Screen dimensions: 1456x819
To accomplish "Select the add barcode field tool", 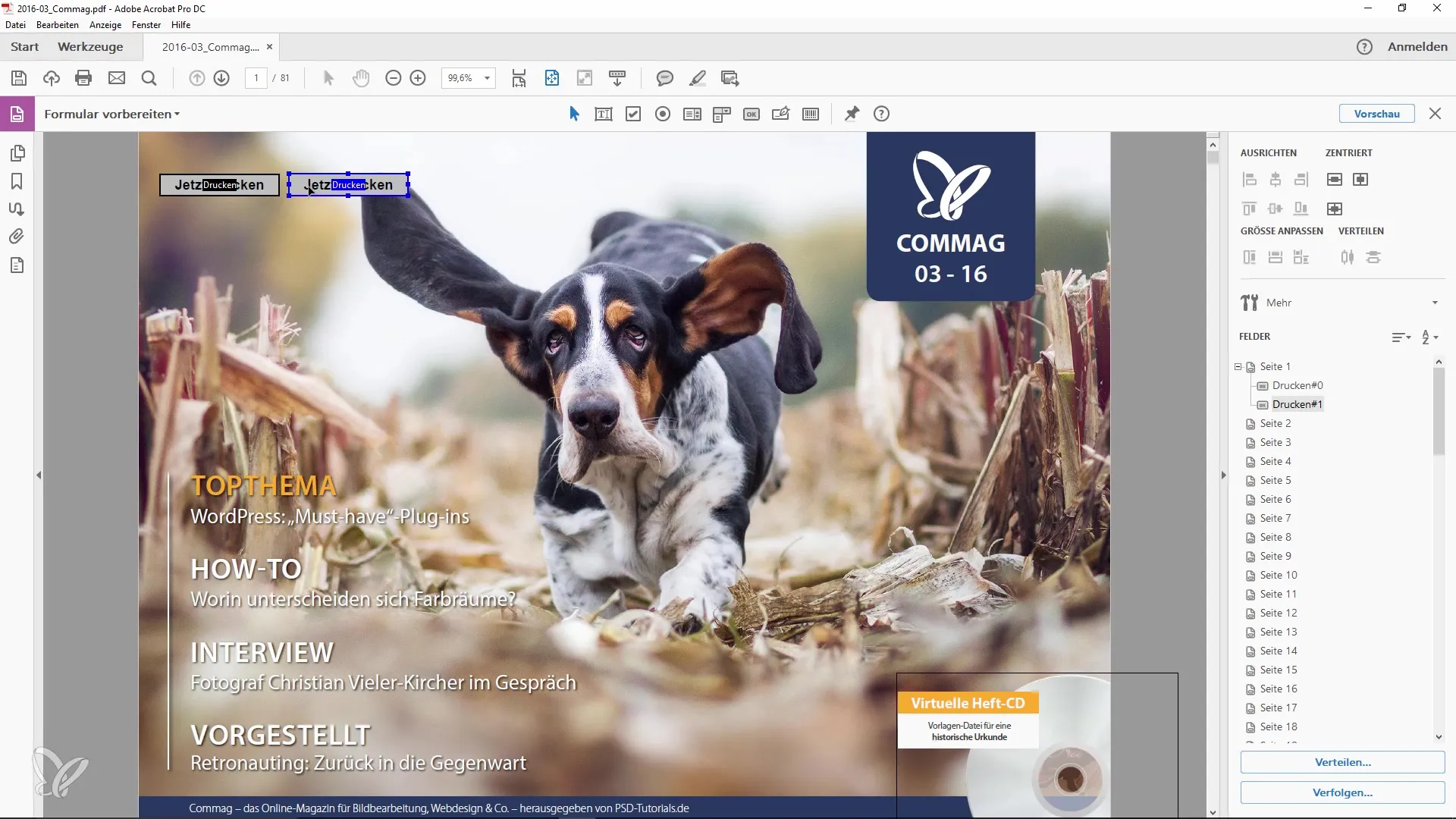I will (x=811, y=114).
